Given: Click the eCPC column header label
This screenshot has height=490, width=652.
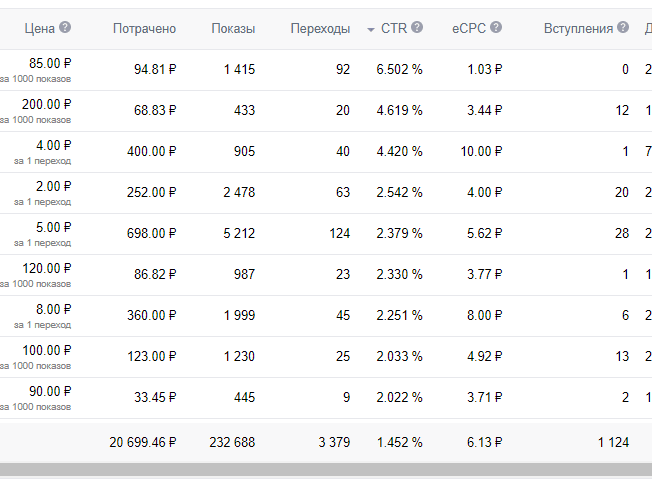Looking at the screenshot, I should [x=469, y=29].
